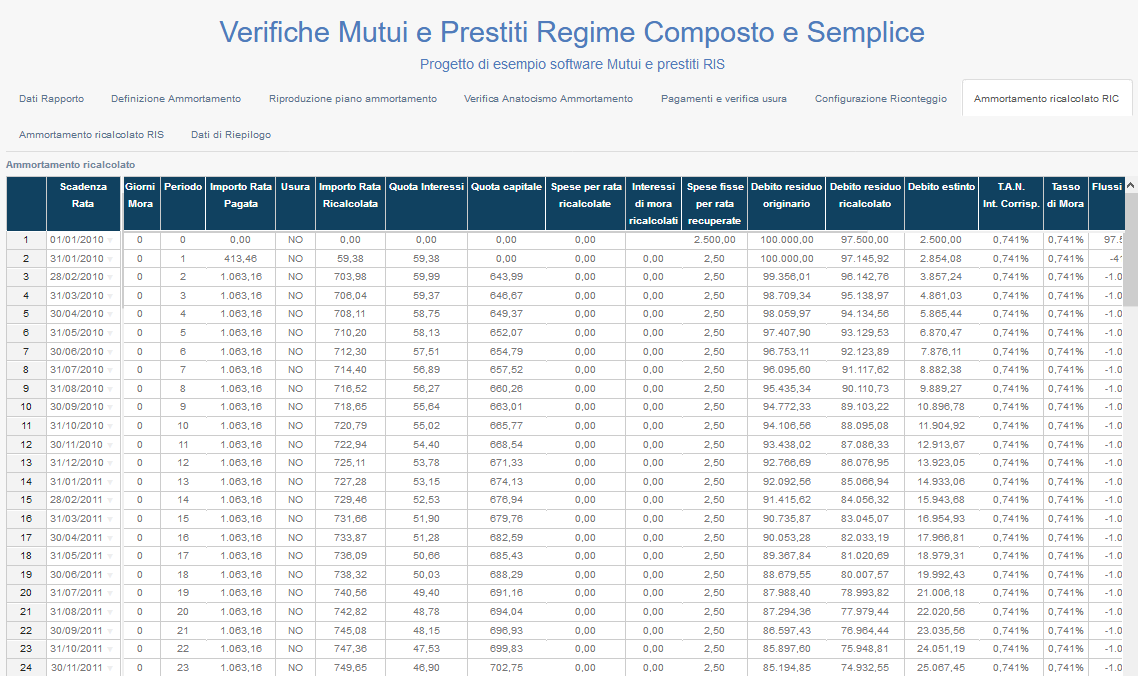Click Importo Rata Ricalcolata cell 740,56

coord(350,592)
